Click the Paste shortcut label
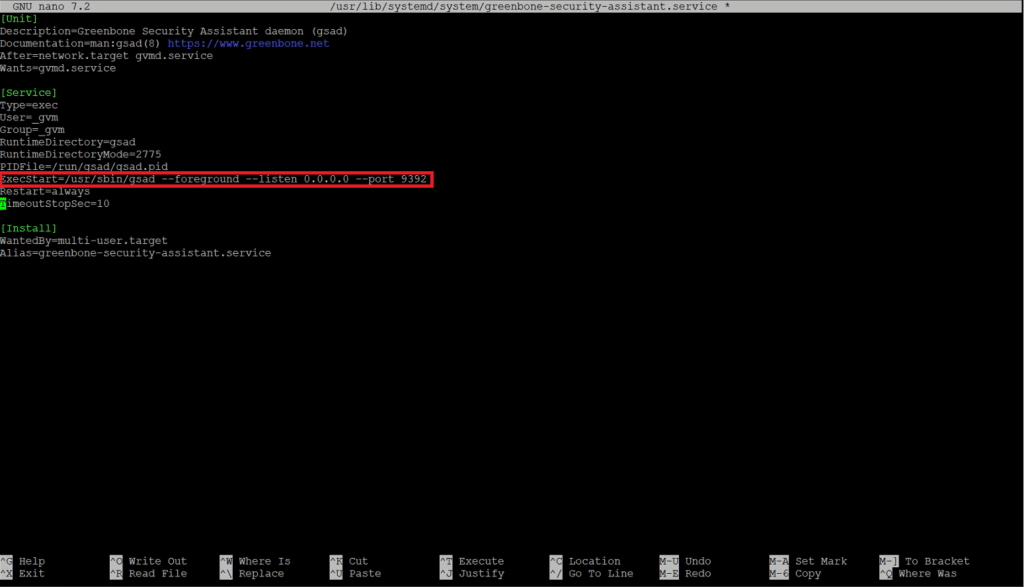1024x587 pixels. point(365,573)
